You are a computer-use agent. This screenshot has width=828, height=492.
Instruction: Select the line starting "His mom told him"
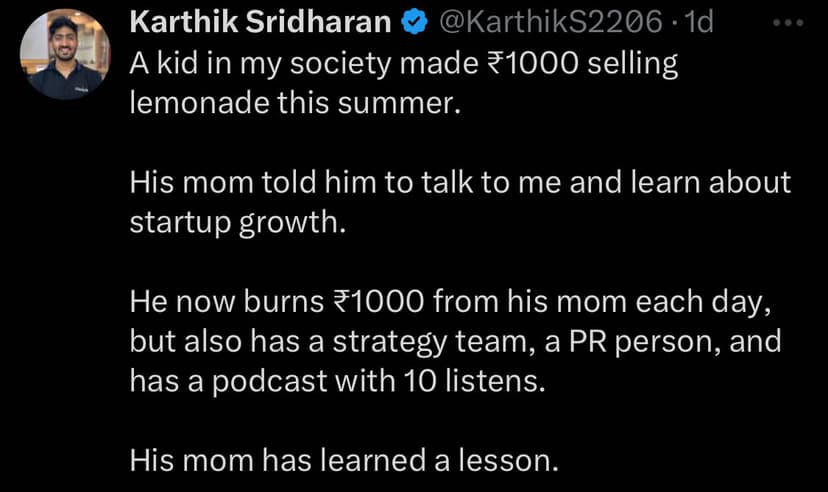coord(460,183)
